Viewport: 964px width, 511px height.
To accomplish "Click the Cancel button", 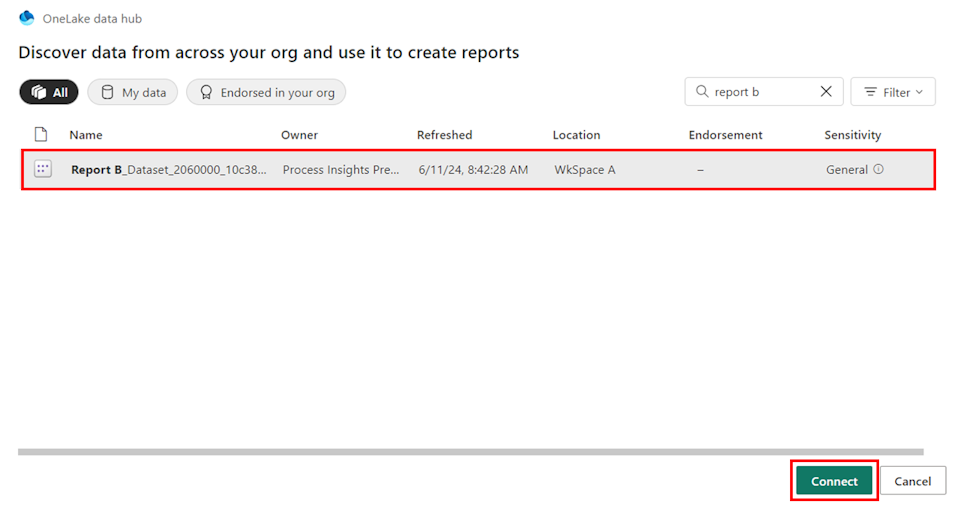I will coord(913,481).
